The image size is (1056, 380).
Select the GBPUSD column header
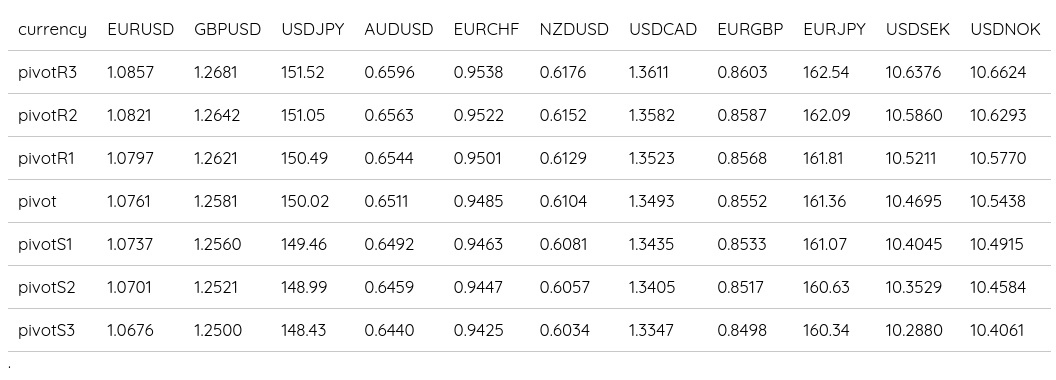click(228, 30)
